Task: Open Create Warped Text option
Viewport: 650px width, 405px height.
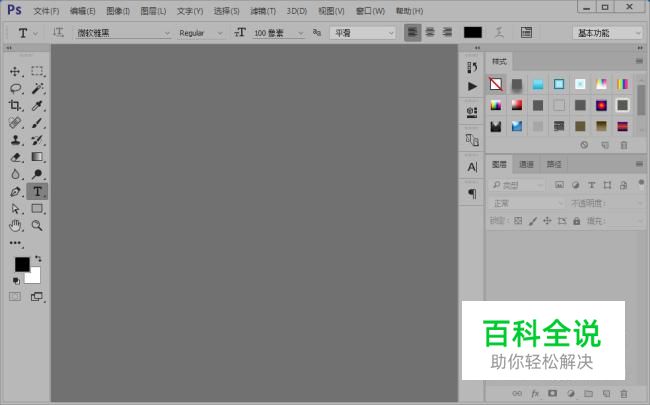Action: [x=500, y=32]
